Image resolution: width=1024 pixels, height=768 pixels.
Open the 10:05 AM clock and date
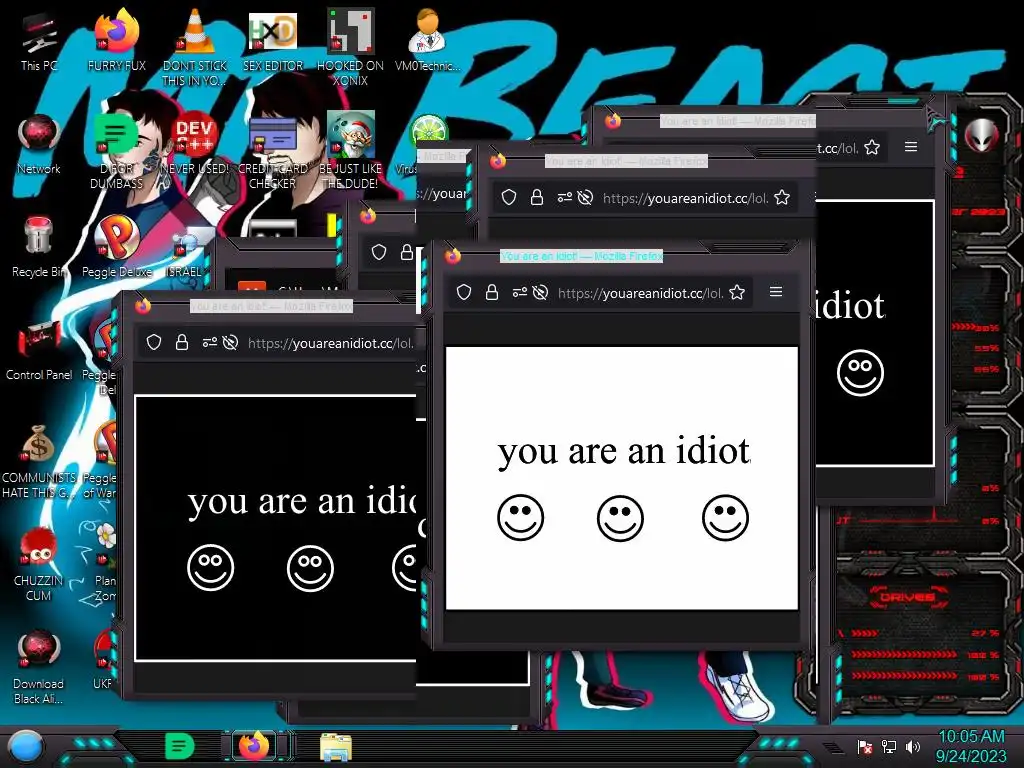[x=971, y=746]
